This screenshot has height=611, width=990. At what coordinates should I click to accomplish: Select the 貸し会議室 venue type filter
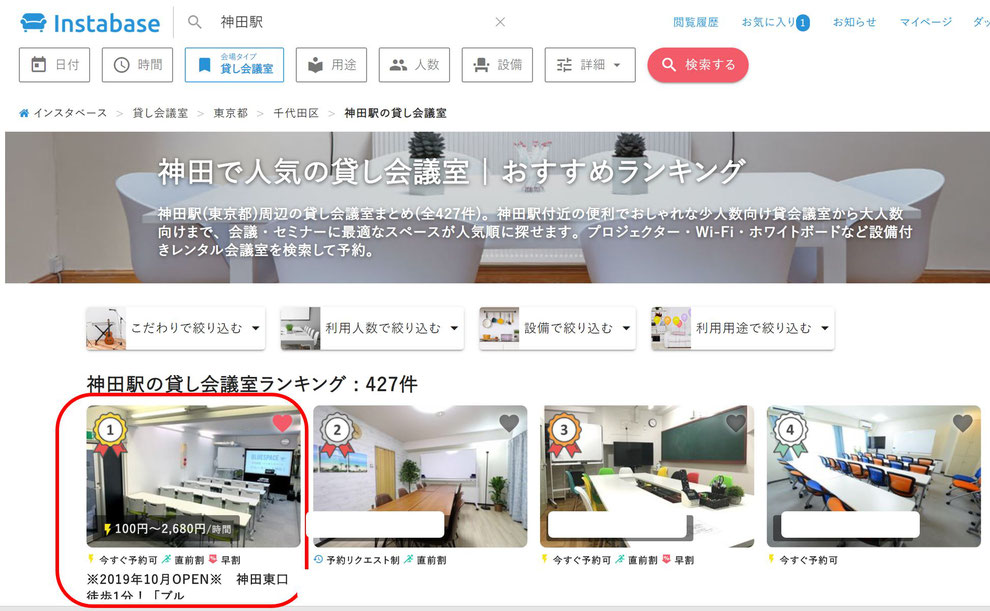coord(234,64)
